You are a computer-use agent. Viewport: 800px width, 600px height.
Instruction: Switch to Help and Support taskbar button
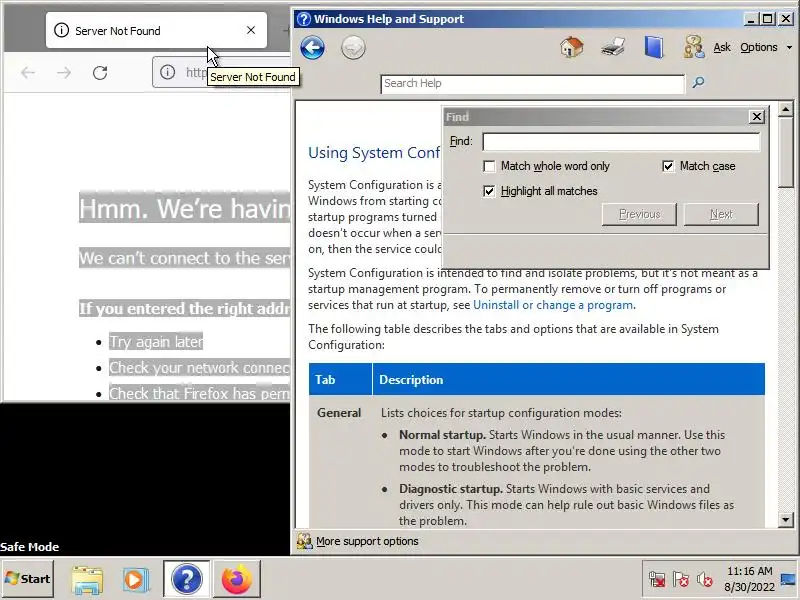[x=187, y=579]
